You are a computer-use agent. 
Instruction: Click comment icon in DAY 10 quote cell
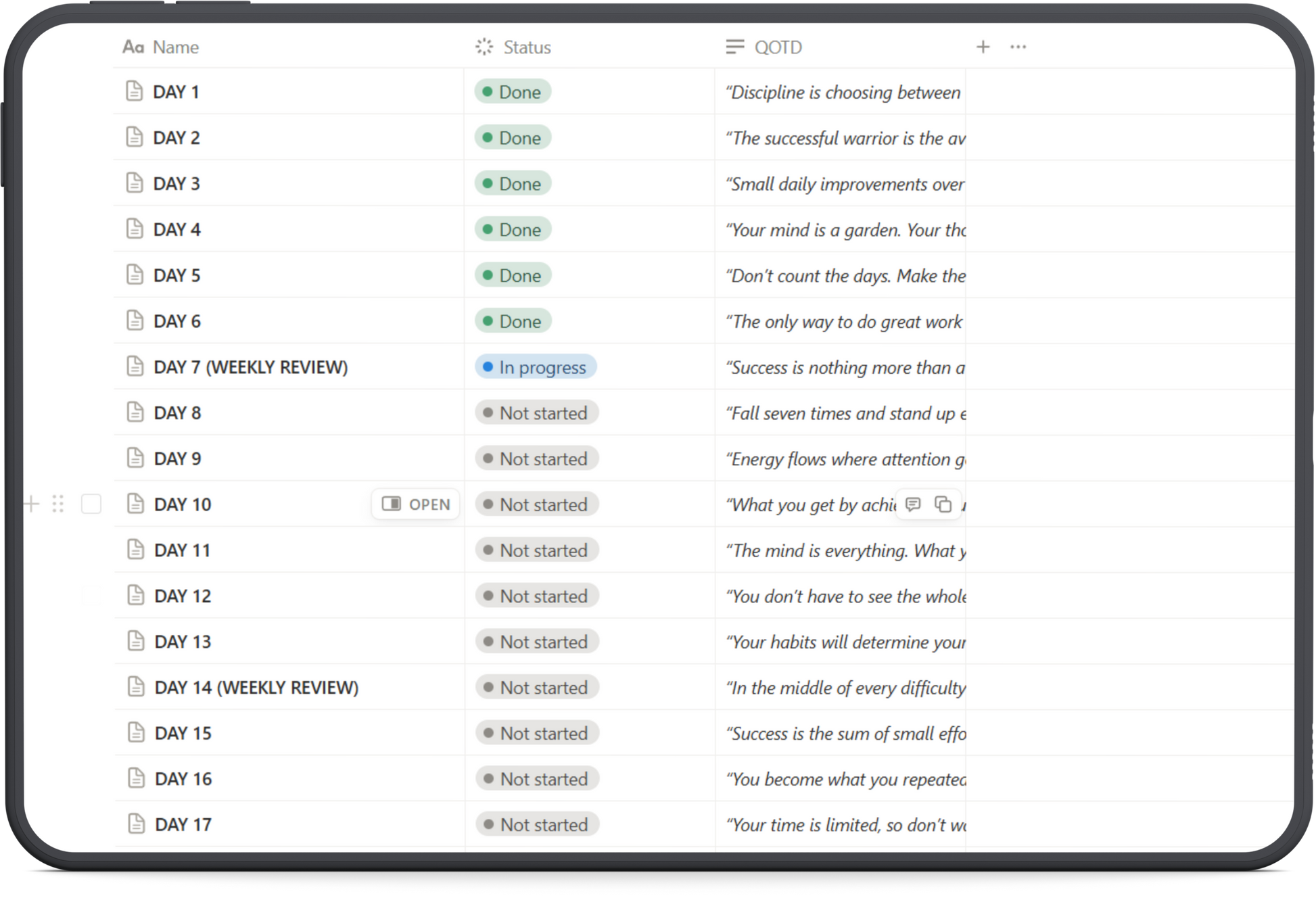[913, 504]
